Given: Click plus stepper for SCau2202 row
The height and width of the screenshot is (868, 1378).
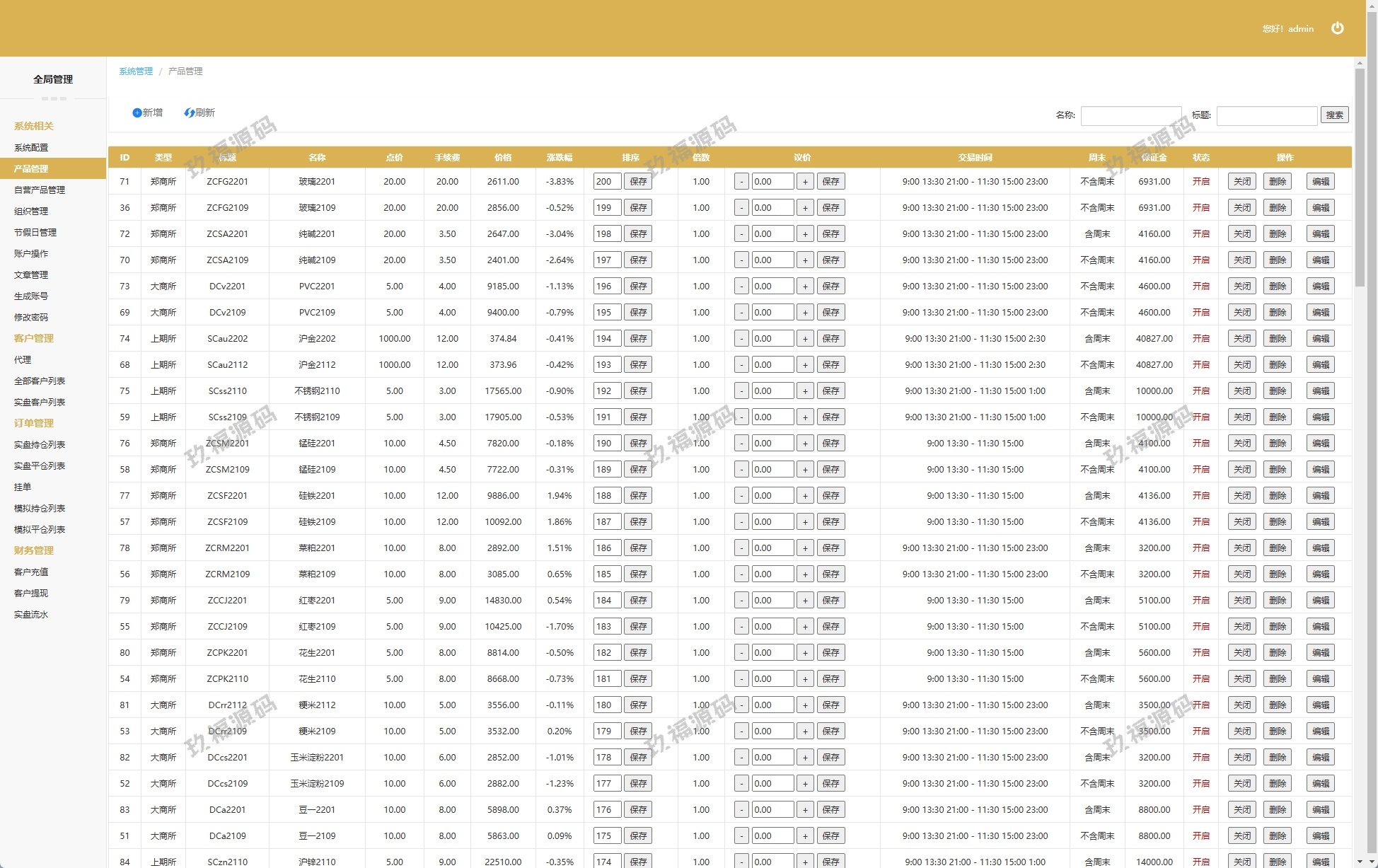Looking at the screenshot, I should coord(805,339).
